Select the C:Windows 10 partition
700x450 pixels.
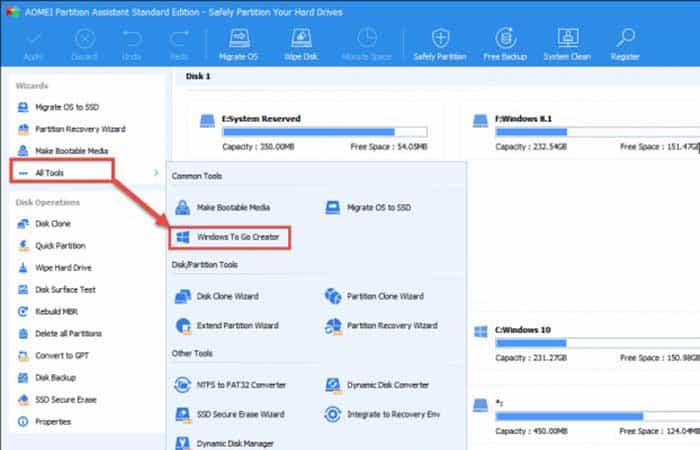[586, 344]
